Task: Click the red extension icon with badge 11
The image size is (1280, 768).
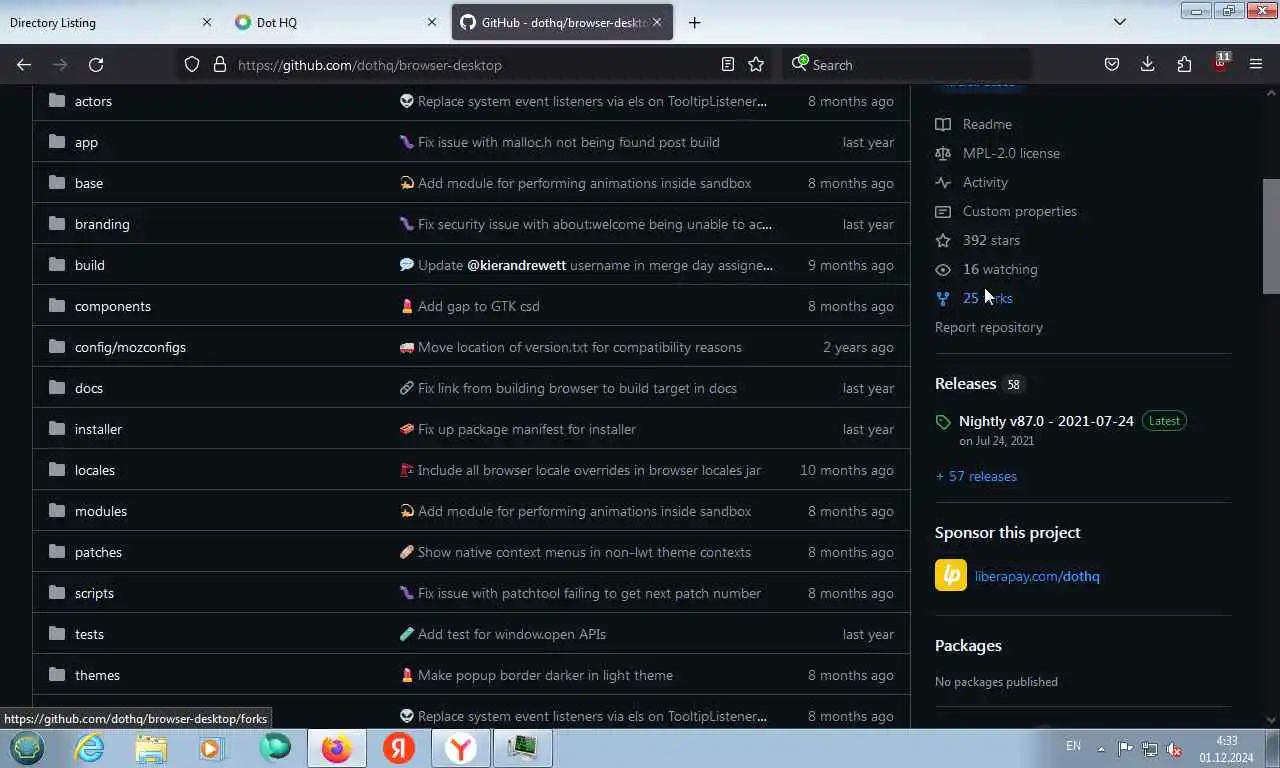Action: pyautogui.click(x=1220, y=63)
